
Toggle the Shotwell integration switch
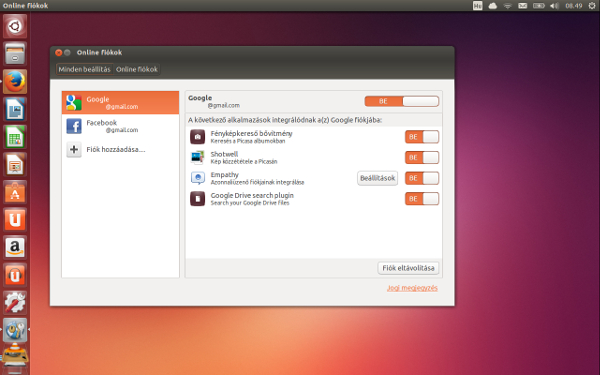coord(422,157)
